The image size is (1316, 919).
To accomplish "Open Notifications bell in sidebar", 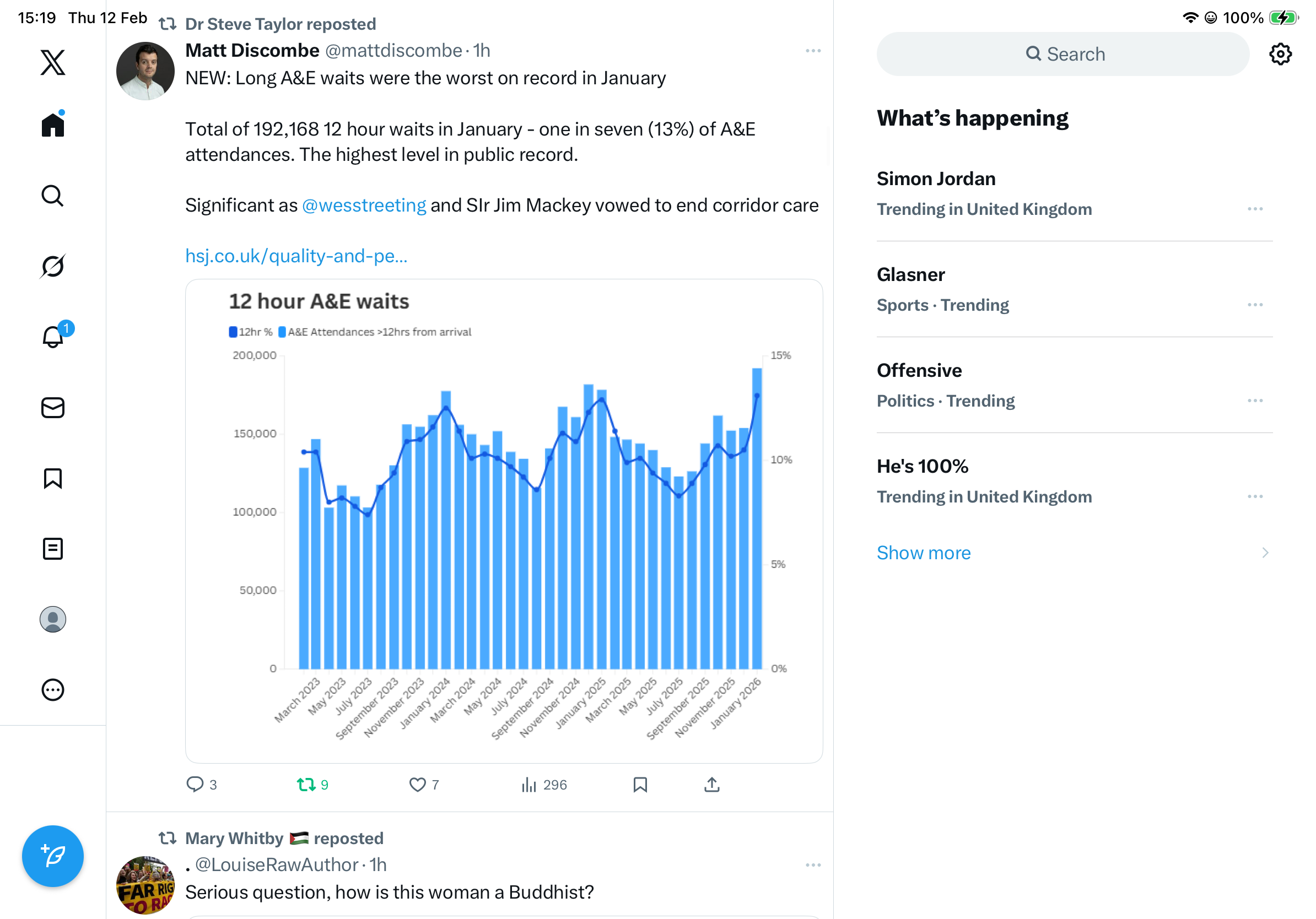I will [53, 337].
